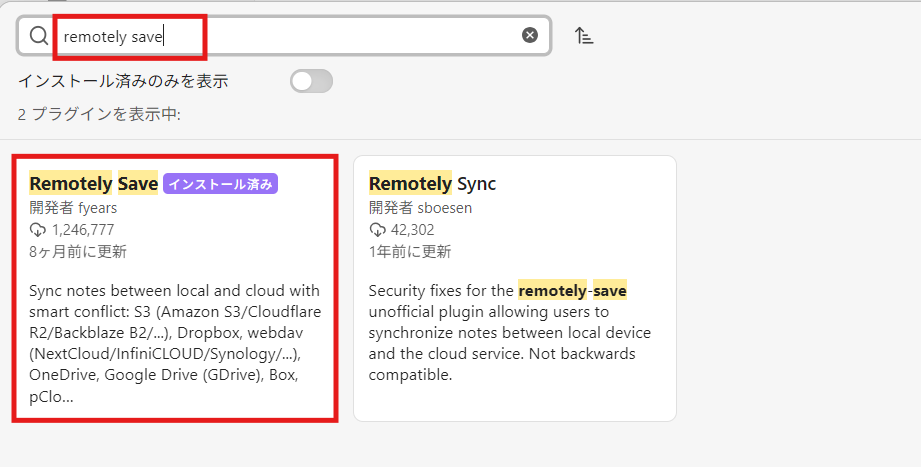The width and height of the screenshot is (921, 467).
Task: Click the '2 プラグインを表示中' count text
Action: click(x=99, y=114)
